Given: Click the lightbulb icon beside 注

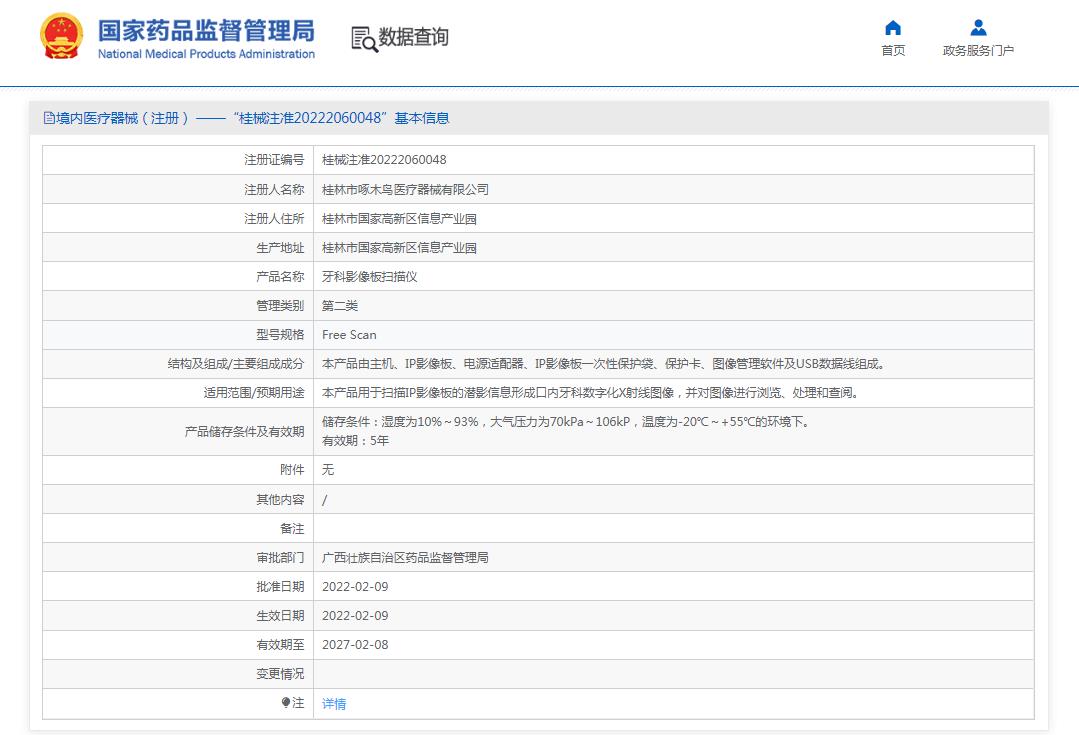Looking at the screenshot, I should tap(286, 703).
